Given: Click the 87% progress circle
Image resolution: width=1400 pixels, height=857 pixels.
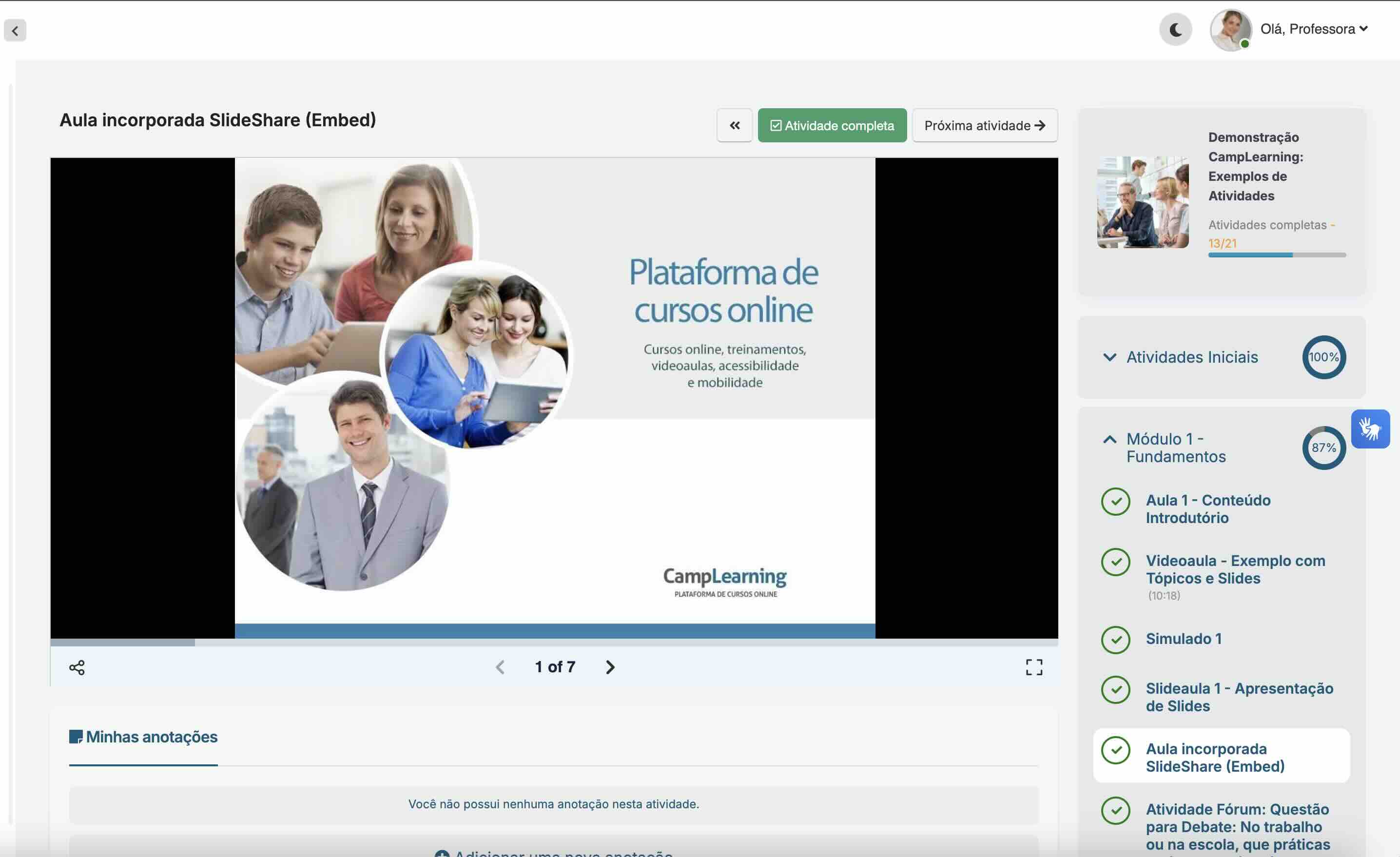Looking at the screenshot, I should click(x=1324, y=448).
